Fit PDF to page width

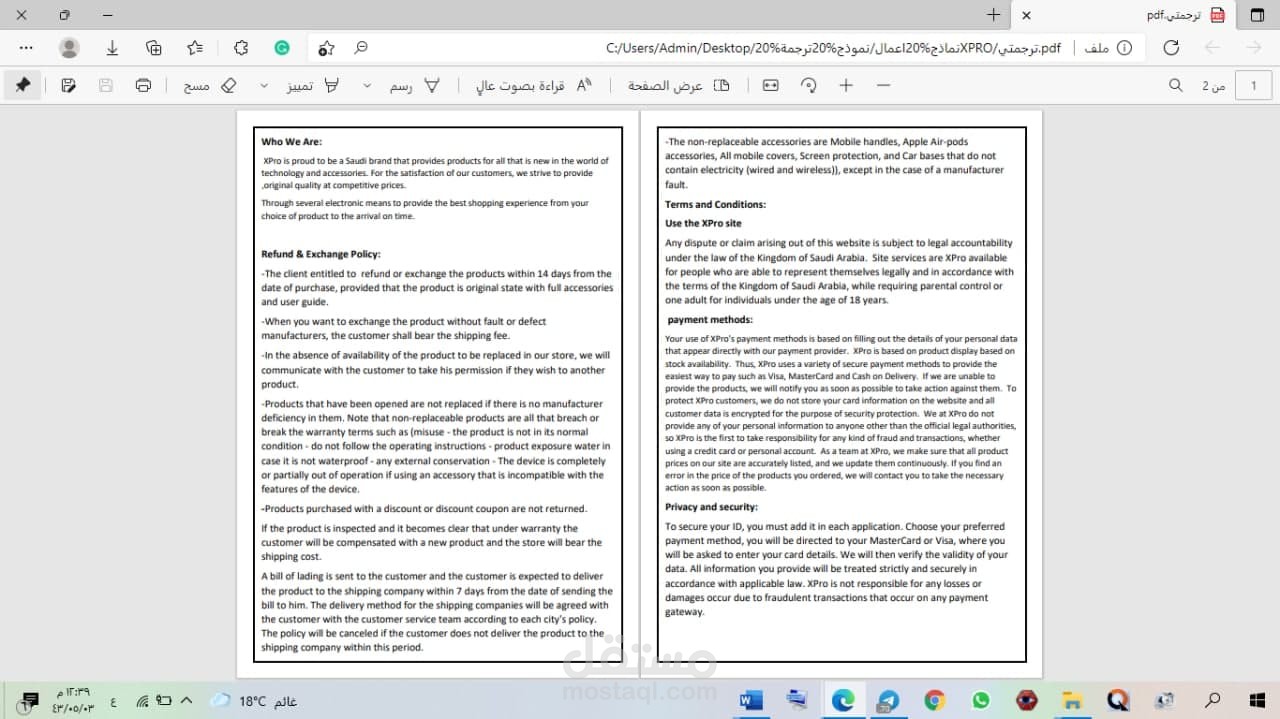click(x=771, y=86)
